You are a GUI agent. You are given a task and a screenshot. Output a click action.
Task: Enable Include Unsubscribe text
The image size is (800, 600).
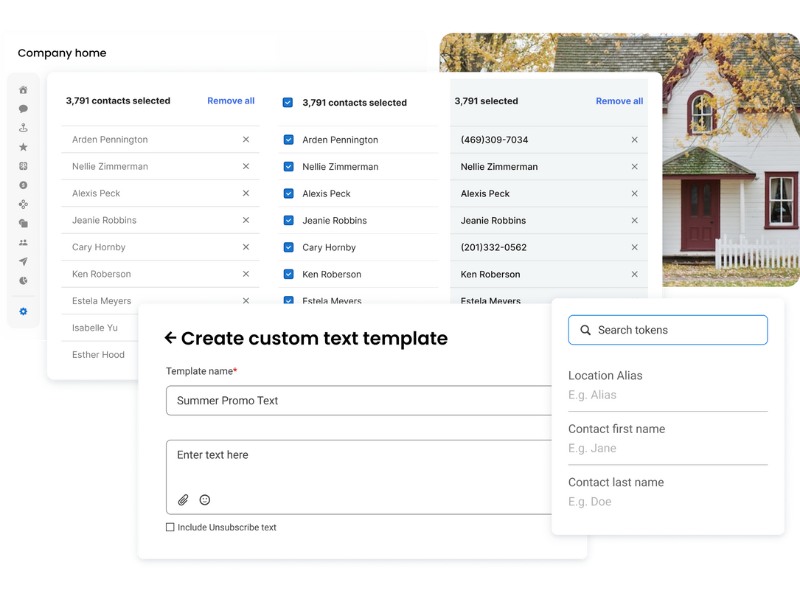(172, 527)
